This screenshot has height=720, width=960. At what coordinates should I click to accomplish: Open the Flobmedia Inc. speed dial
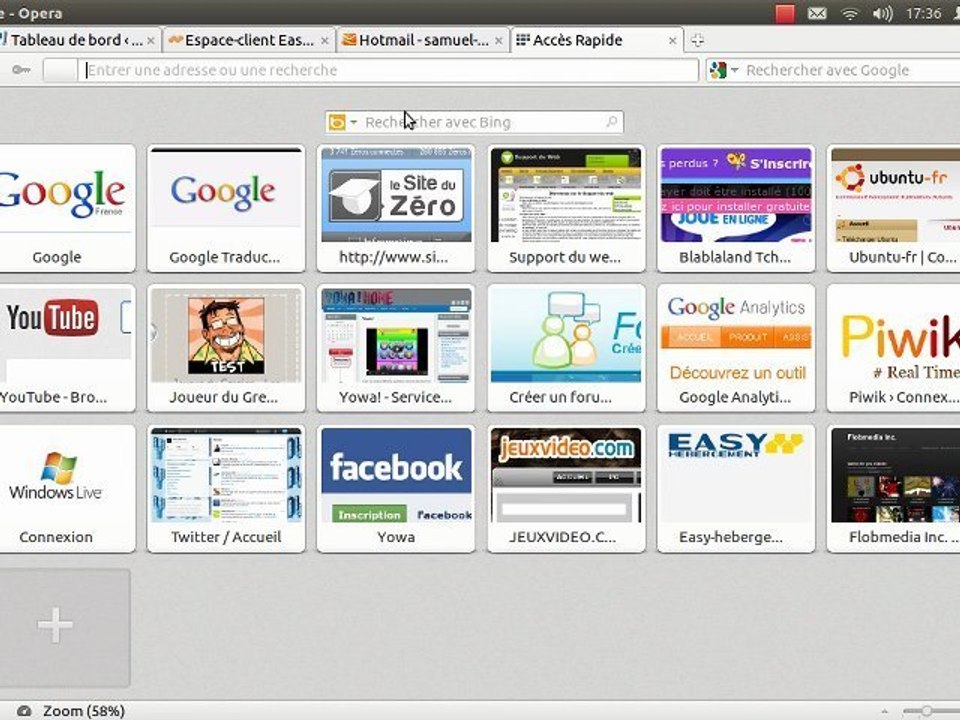click(x=894, y=489)
